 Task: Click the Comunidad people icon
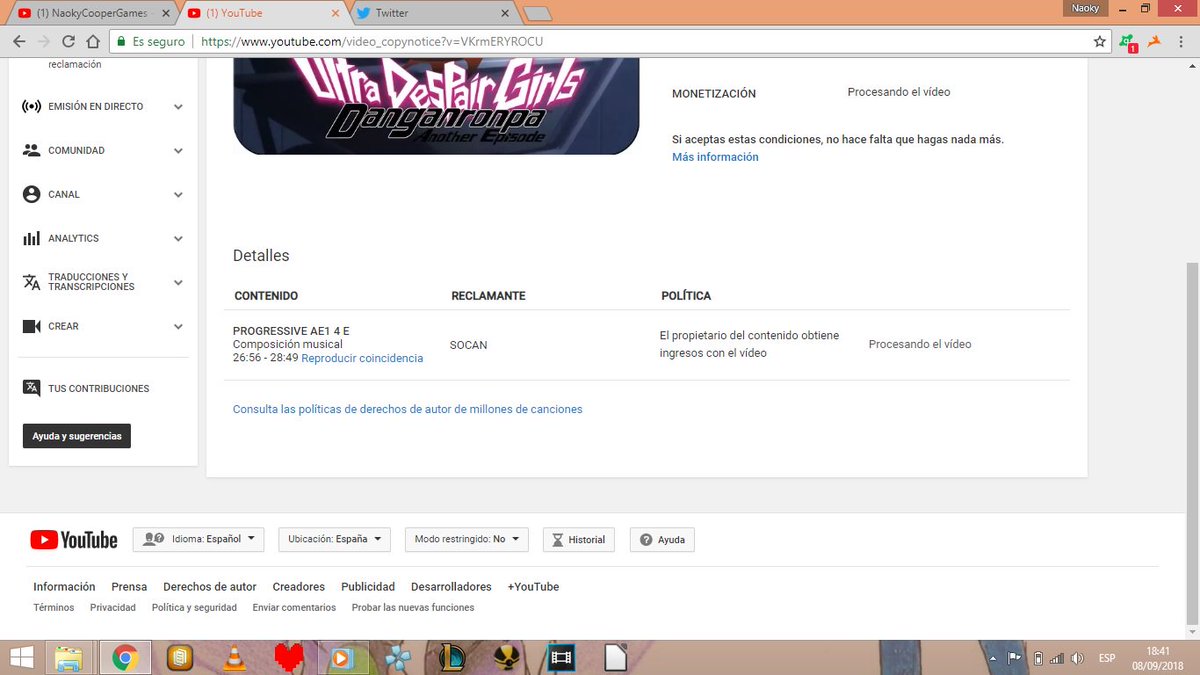point(31,150)
